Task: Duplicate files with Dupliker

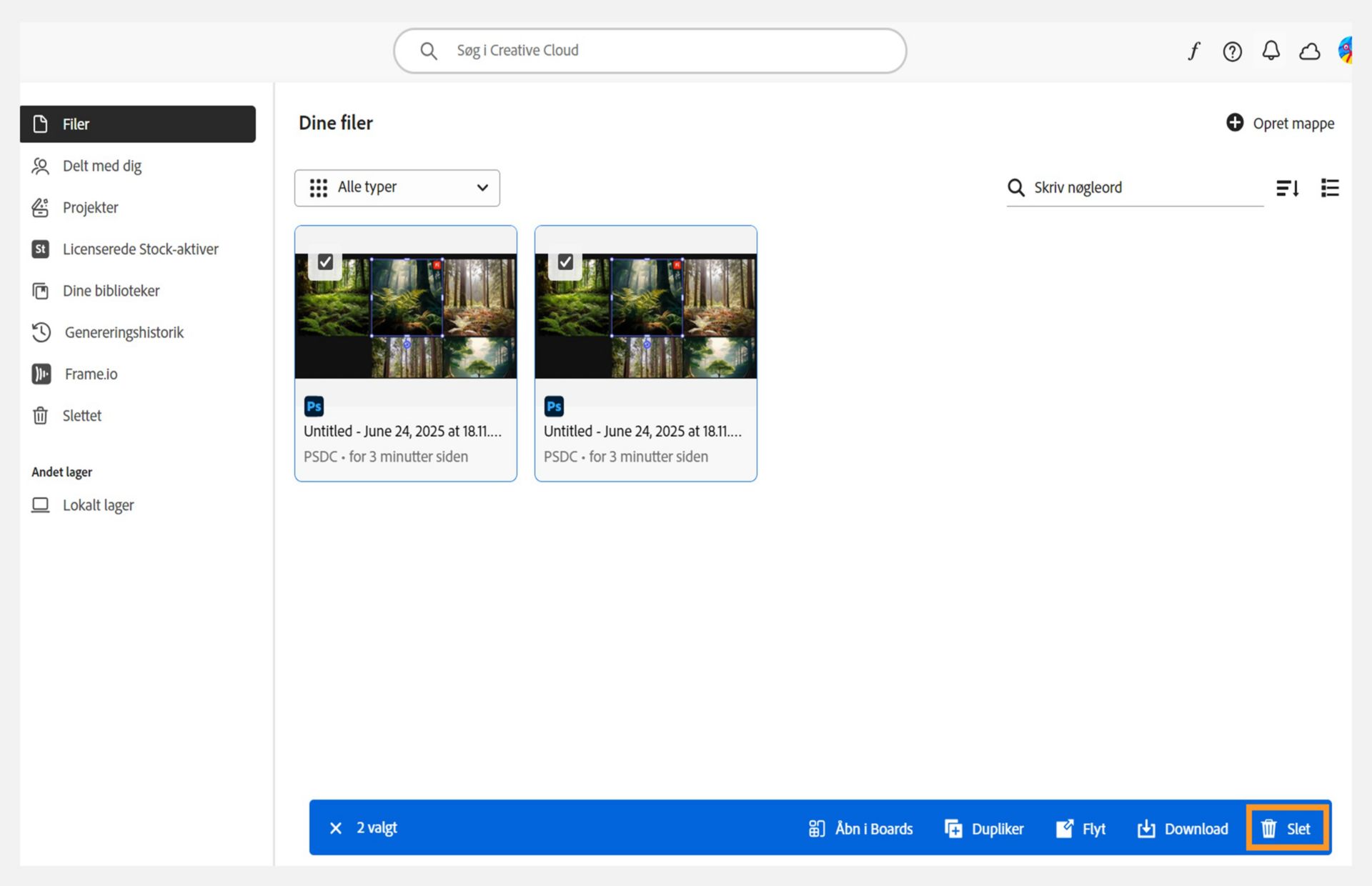Action: pyautogui.click(x=984, y=828)
